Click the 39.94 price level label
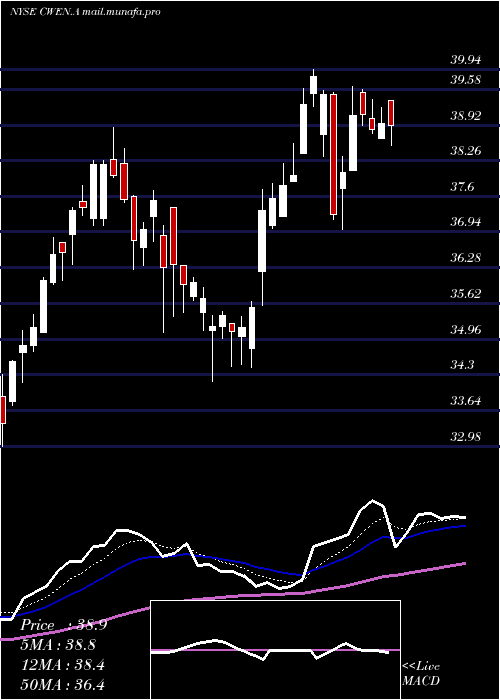 465,60
